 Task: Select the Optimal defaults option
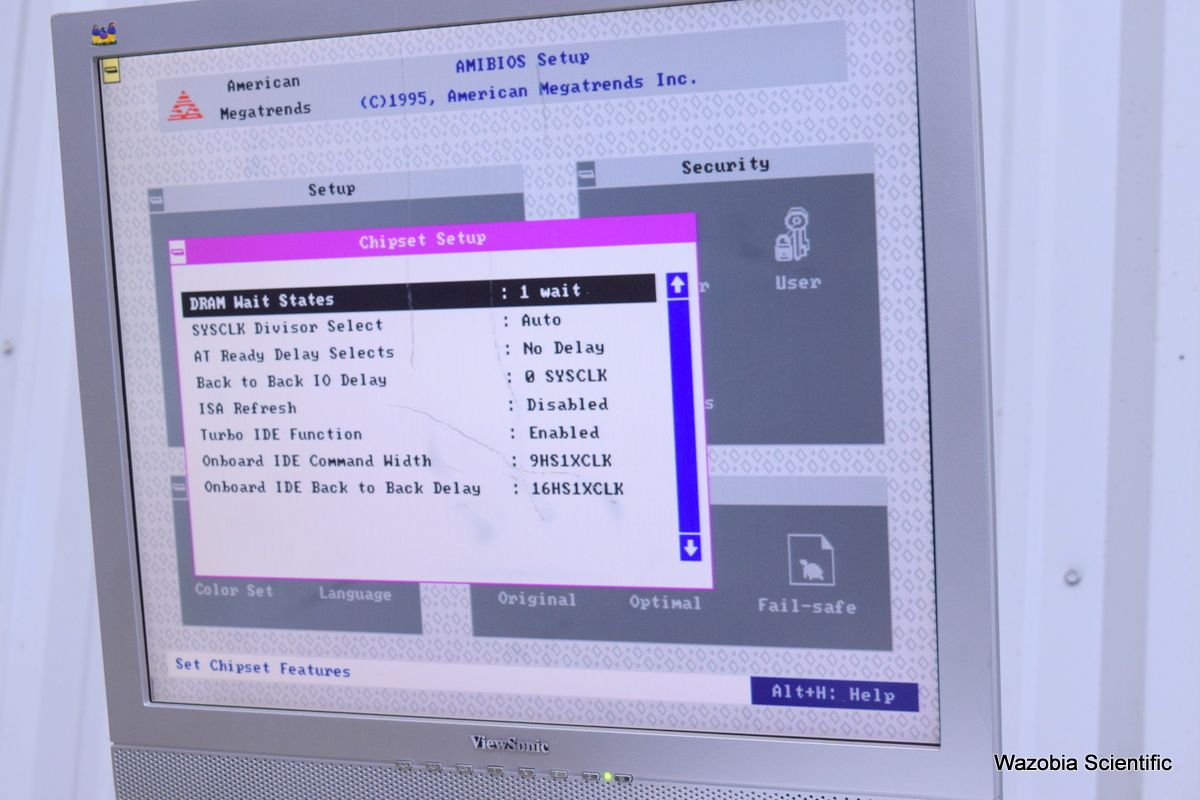click(664, 602)
